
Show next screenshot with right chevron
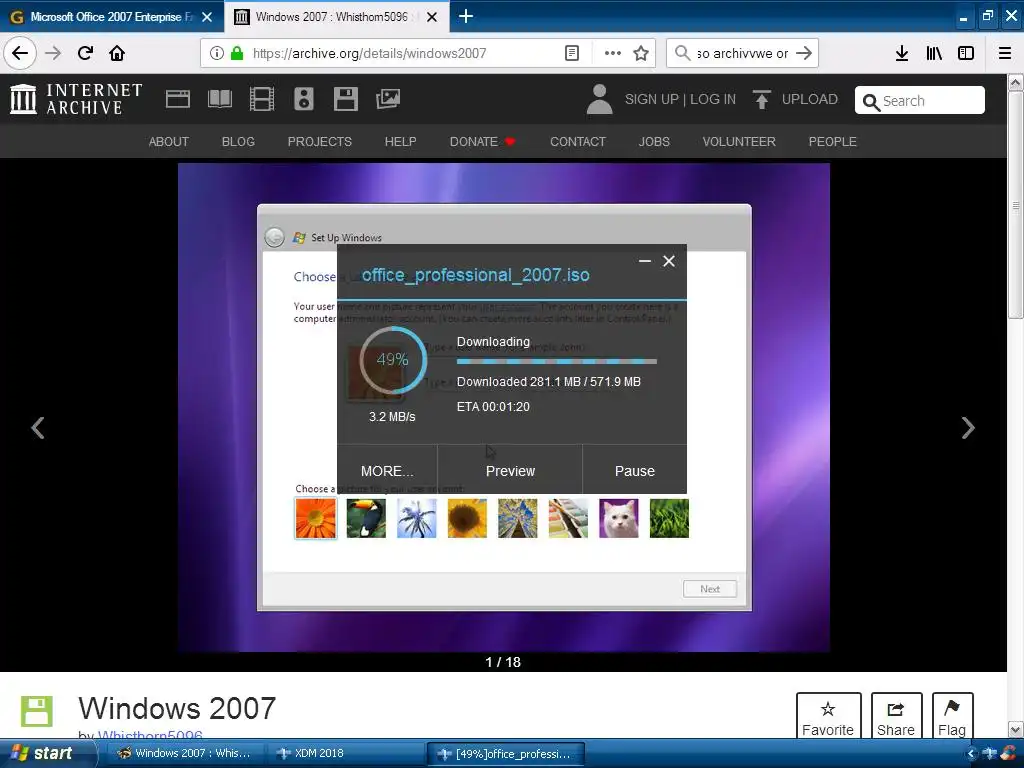(968, 428)
